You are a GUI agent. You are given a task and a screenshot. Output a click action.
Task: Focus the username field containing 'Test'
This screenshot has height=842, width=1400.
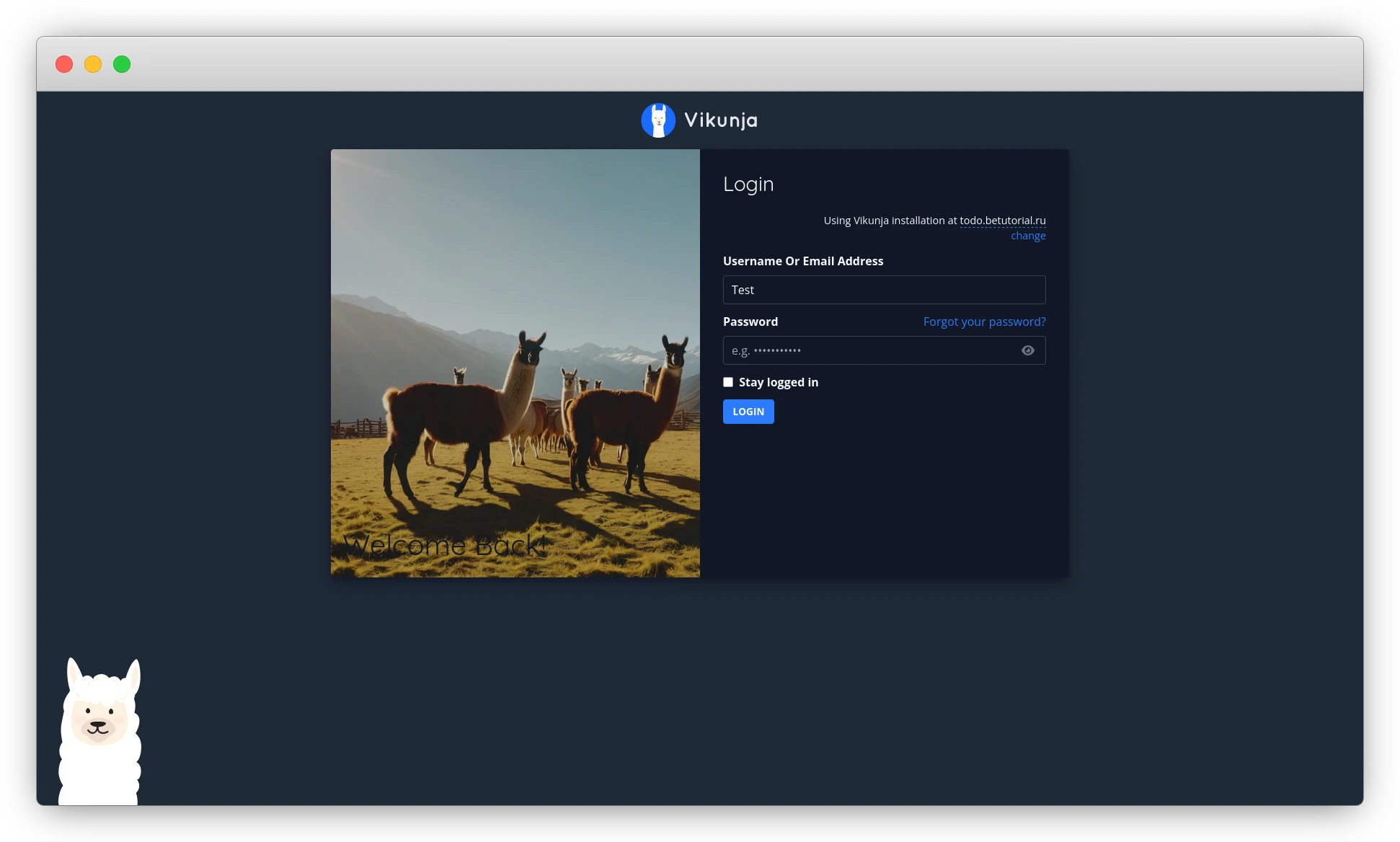pos(884,290)
